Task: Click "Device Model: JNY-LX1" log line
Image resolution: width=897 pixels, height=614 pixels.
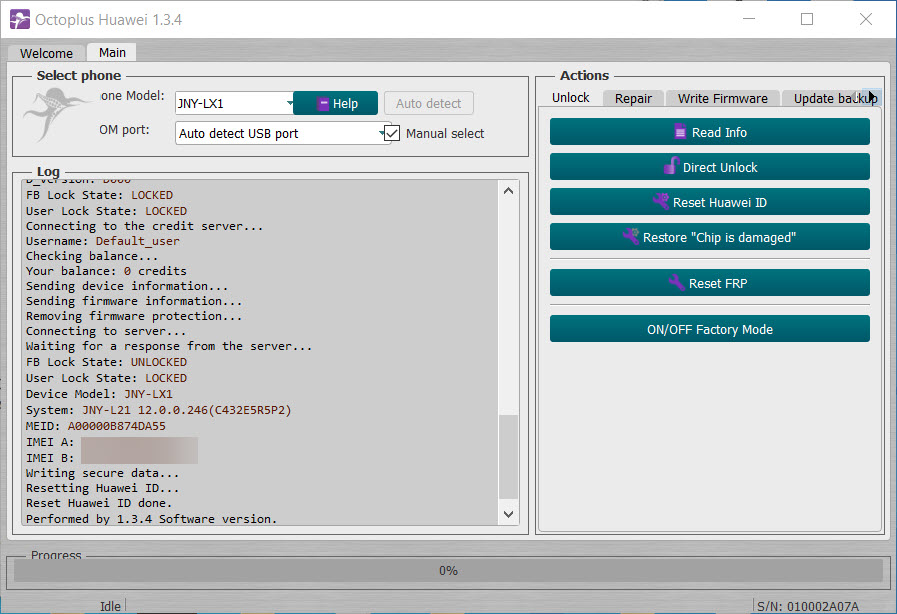Action: [99, 394]
